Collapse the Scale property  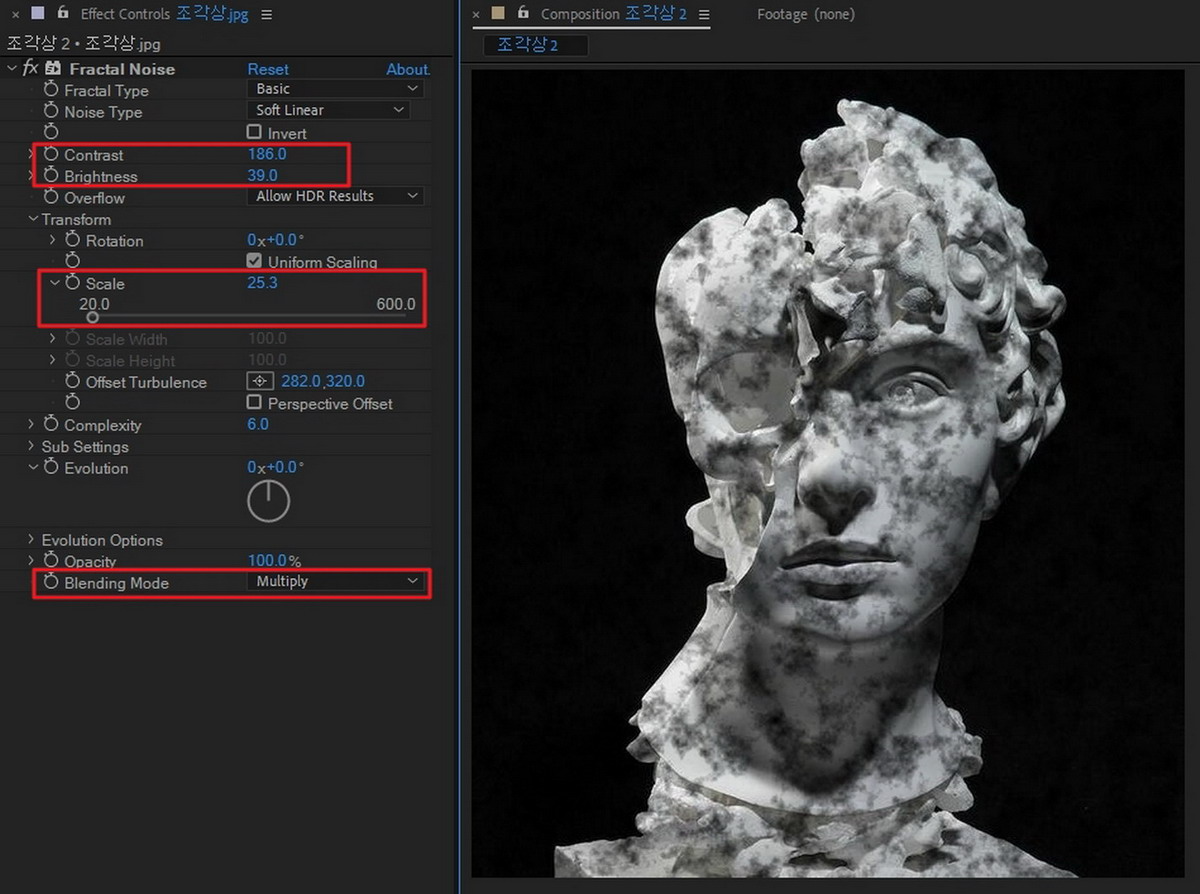tap(53, 284)
